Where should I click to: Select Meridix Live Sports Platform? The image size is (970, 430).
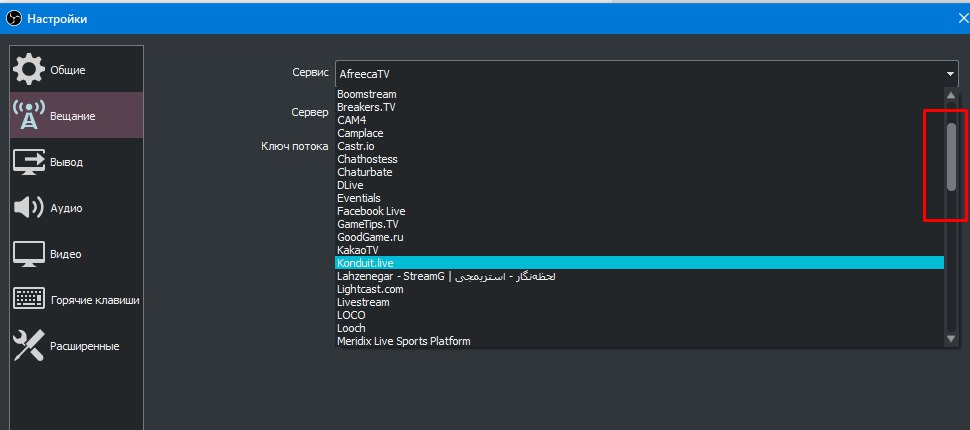639,341
